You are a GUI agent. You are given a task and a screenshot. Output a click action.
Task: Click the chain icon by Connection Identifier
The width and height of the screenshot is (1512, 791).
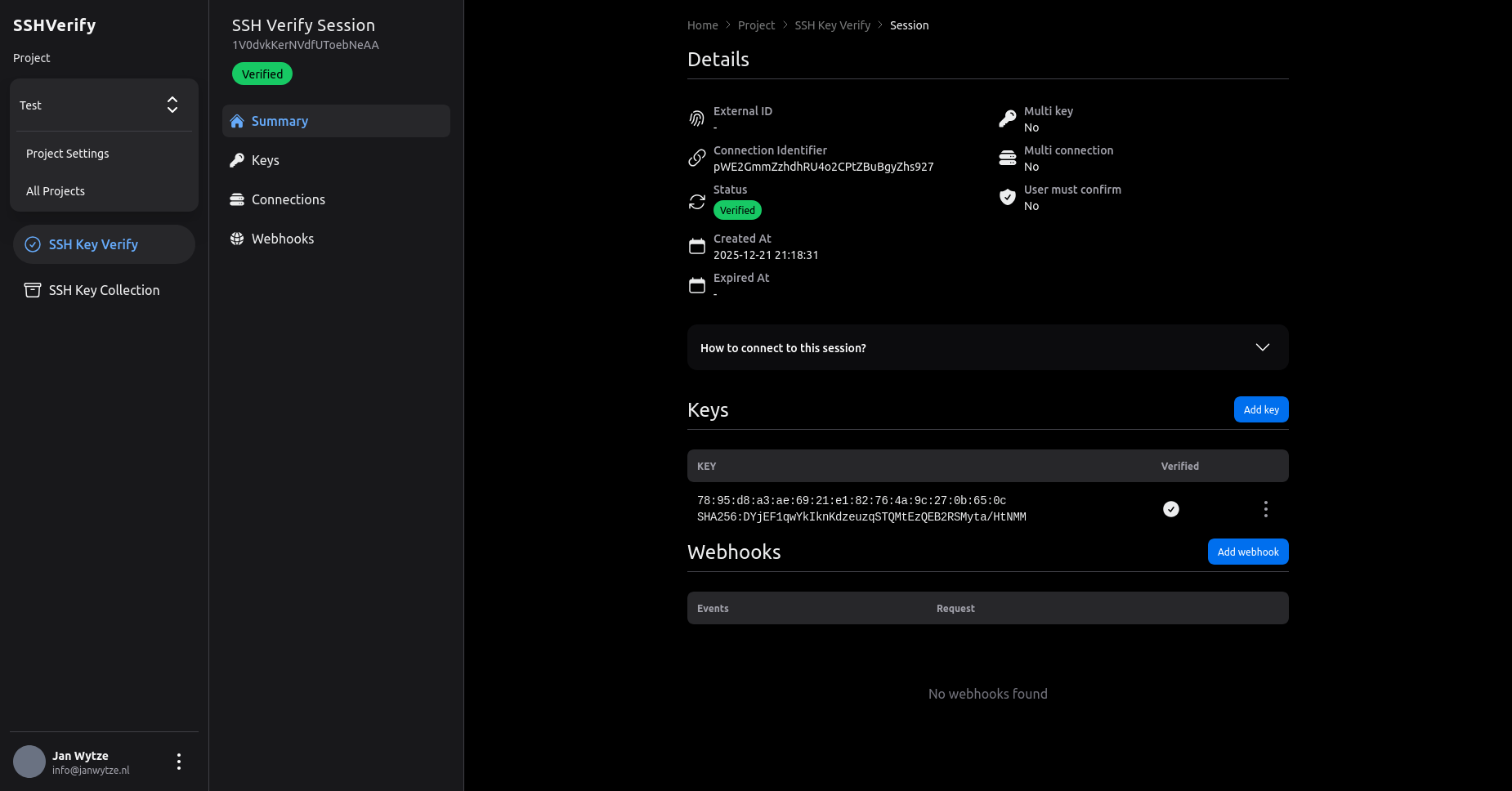pos(697,157)
